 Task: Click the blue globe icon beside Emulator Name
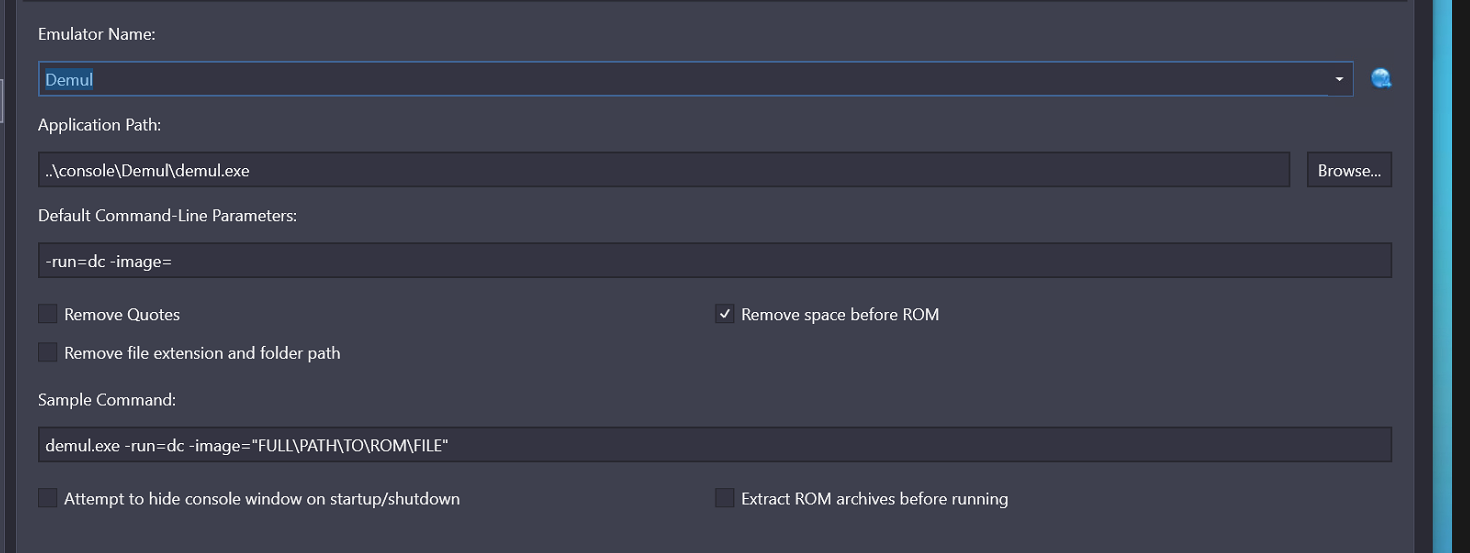[1381, 79]
